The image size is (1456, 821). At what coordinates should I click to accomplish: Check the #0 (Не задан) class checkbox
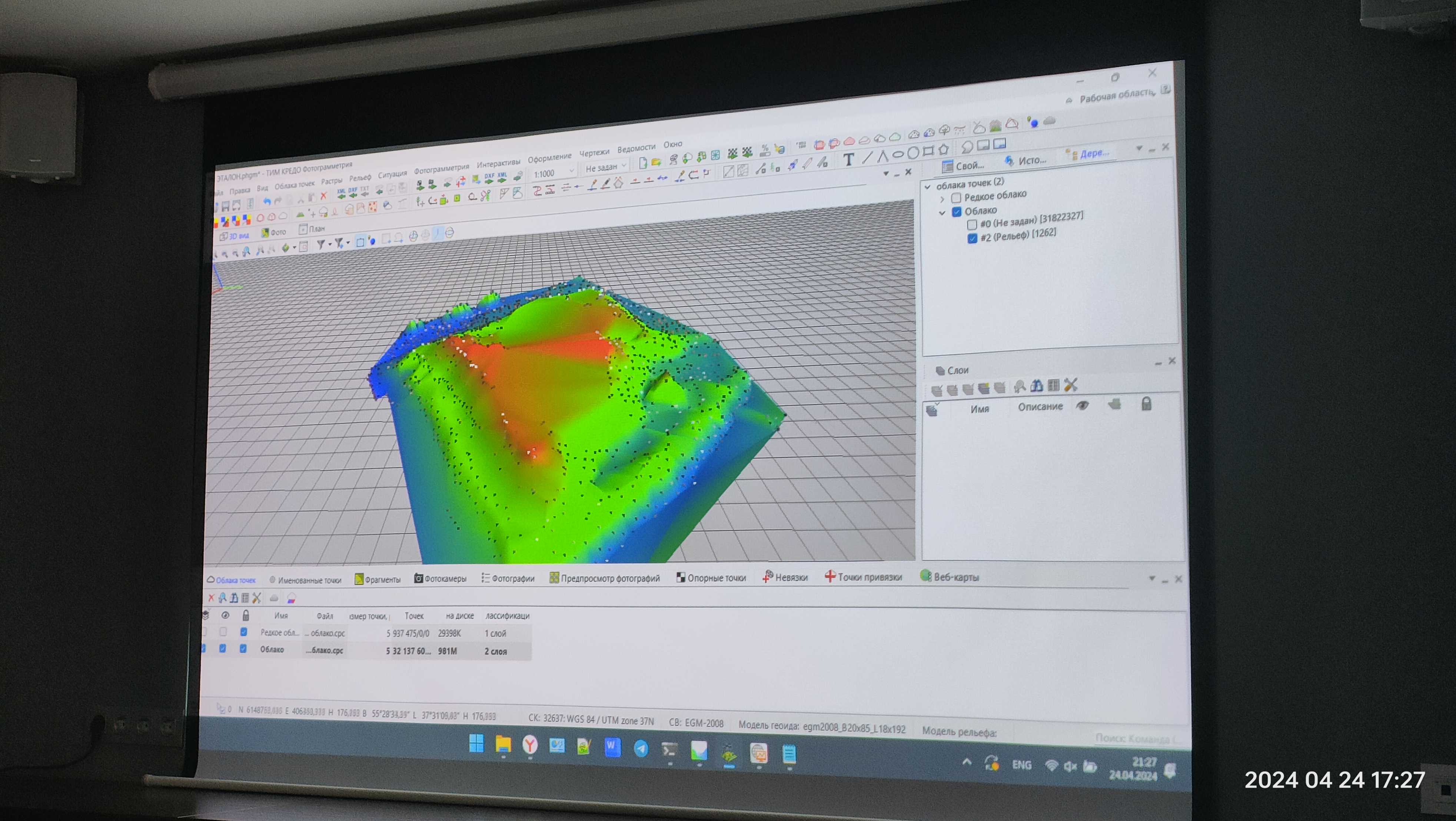click(972, 224)
